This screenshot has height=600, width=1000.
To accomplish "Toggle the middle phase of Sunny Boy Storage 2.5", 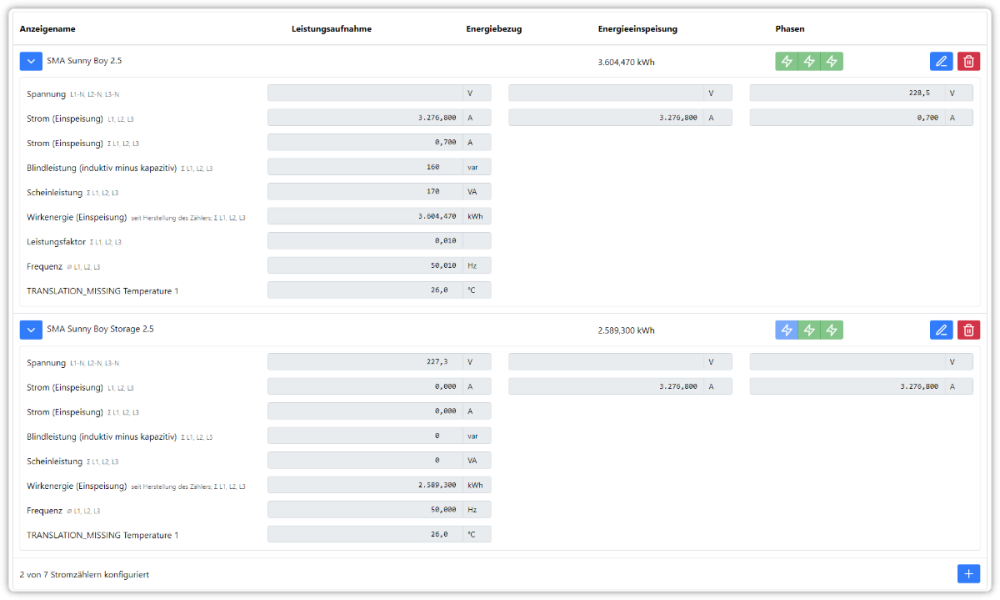I will (x=809, y=330).
